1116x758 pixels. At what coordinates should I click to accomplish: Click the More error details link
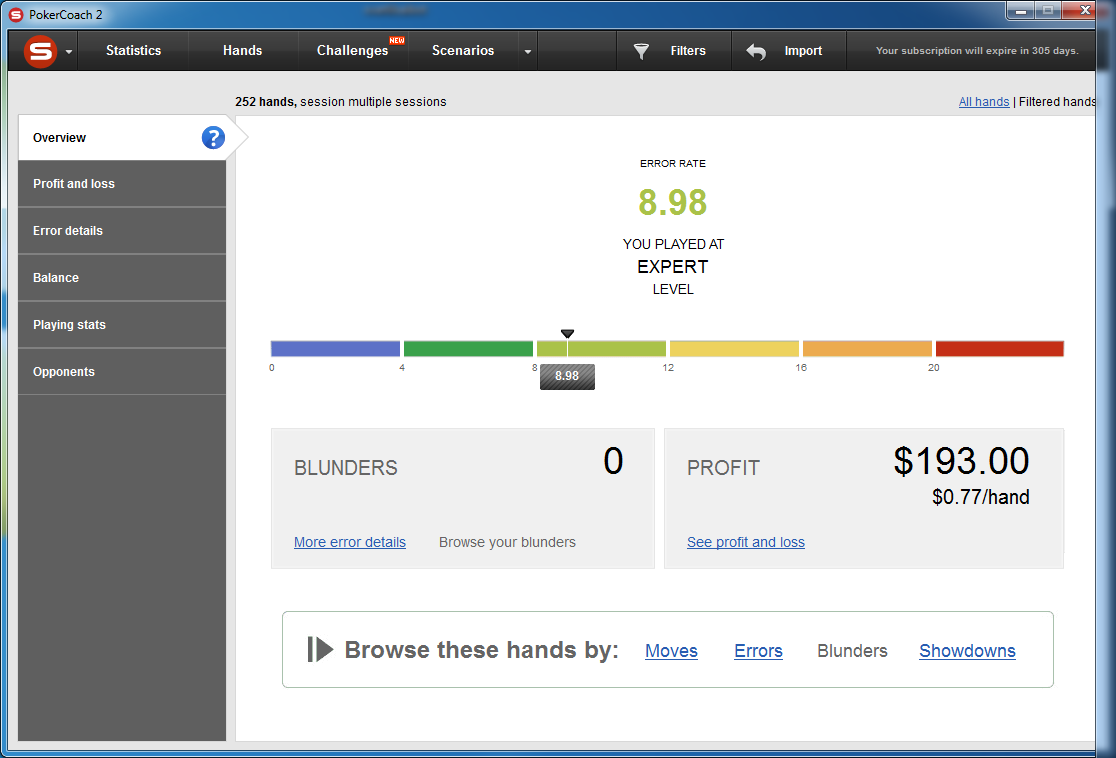tap(349, 542)
